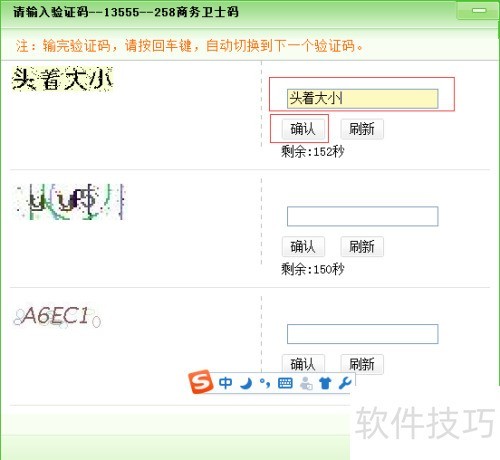Click the Sogou input method S logo

pos(200,382)
